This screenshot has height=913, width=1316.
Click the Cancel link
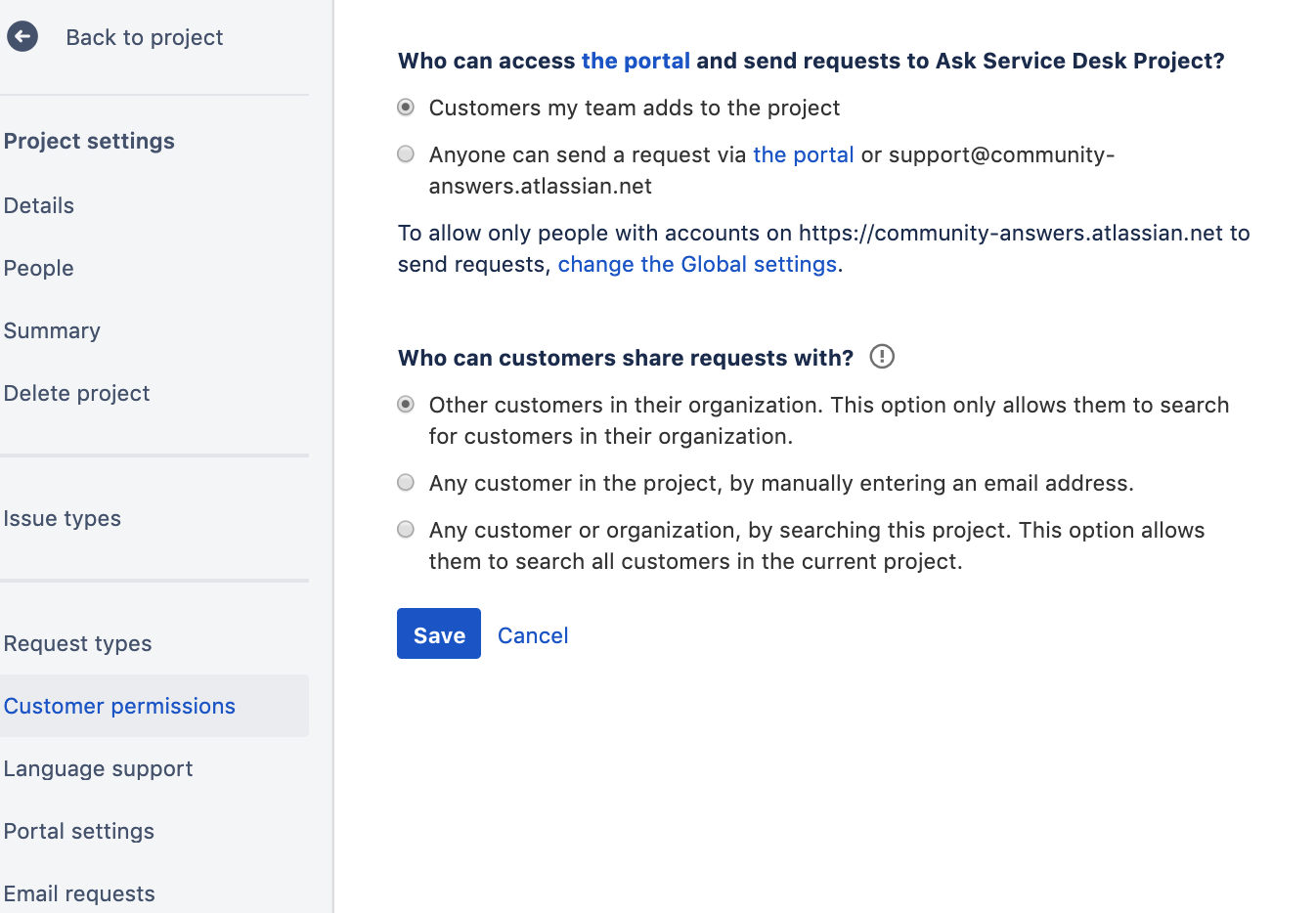coord(533,634)
